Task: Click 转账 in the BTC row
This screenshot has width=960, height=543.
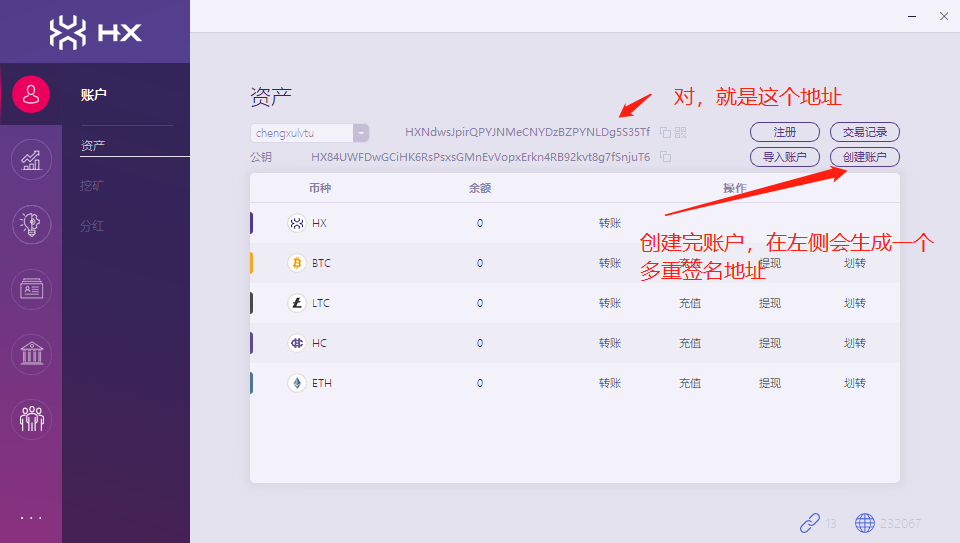Action: (x=610, y=263)
